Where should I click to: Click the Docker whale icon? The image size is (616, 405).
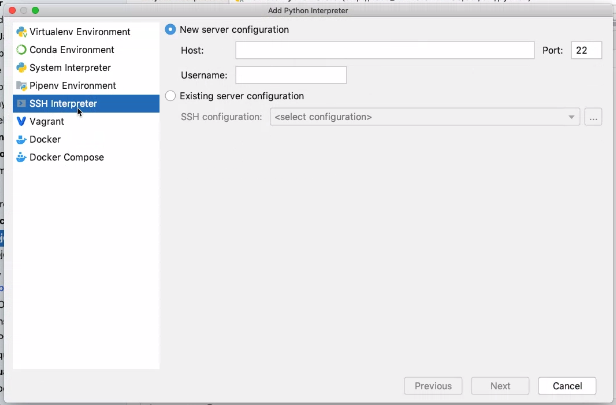point(21,139)
